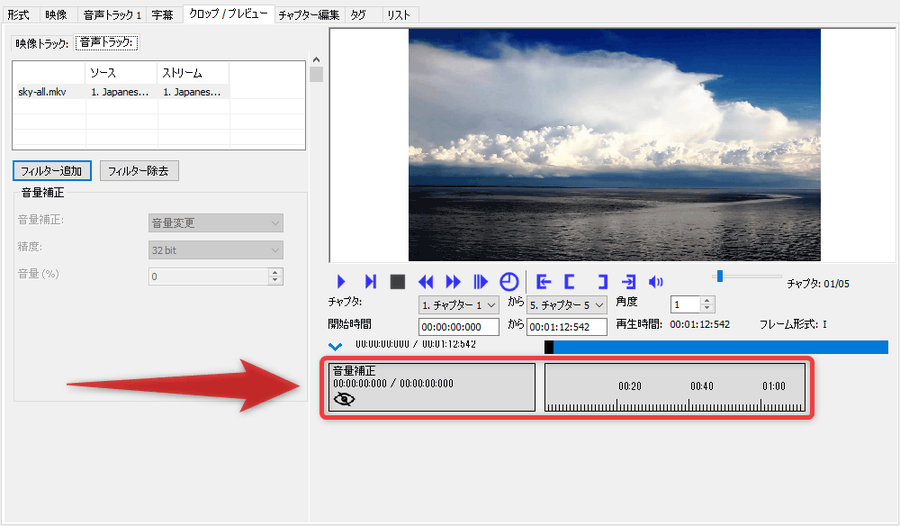Click the timeline ruler at 00:40

(701, 386)
